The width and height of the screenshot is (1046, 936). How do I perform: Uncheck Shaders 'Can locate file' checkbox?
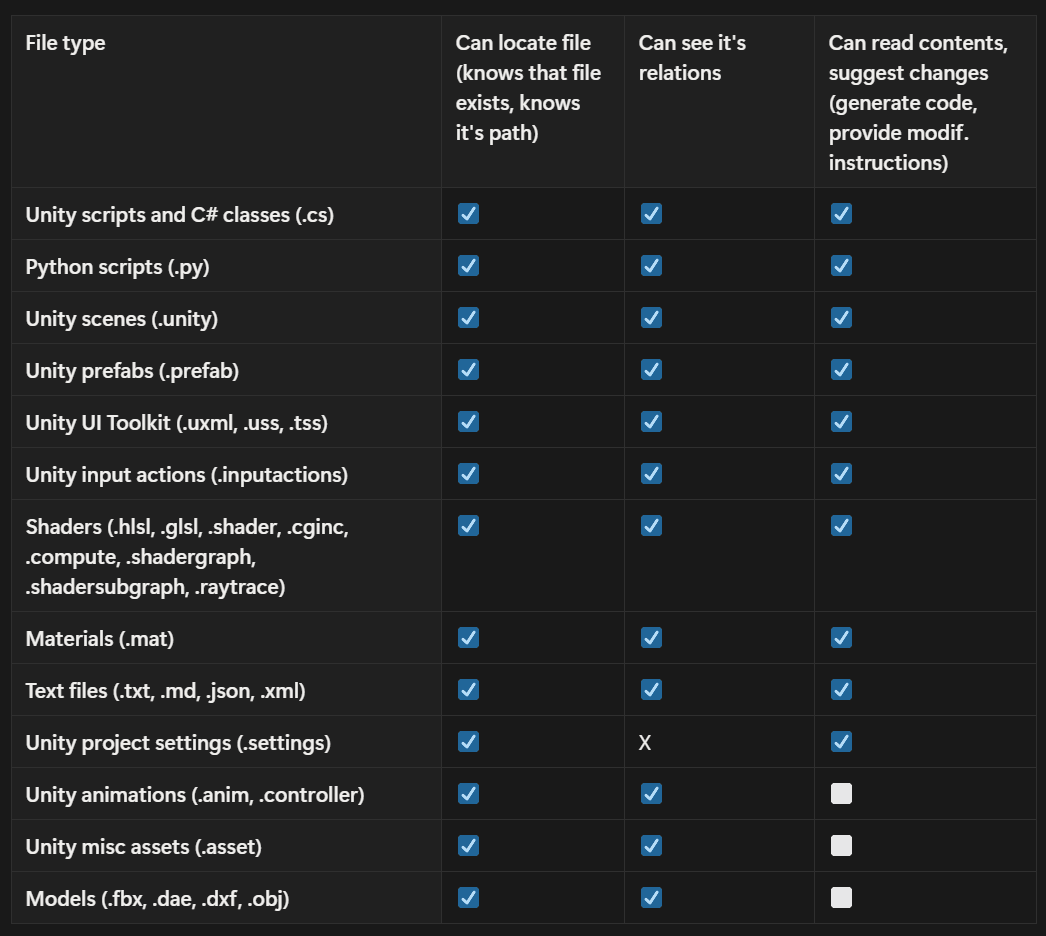coord(468,525)
